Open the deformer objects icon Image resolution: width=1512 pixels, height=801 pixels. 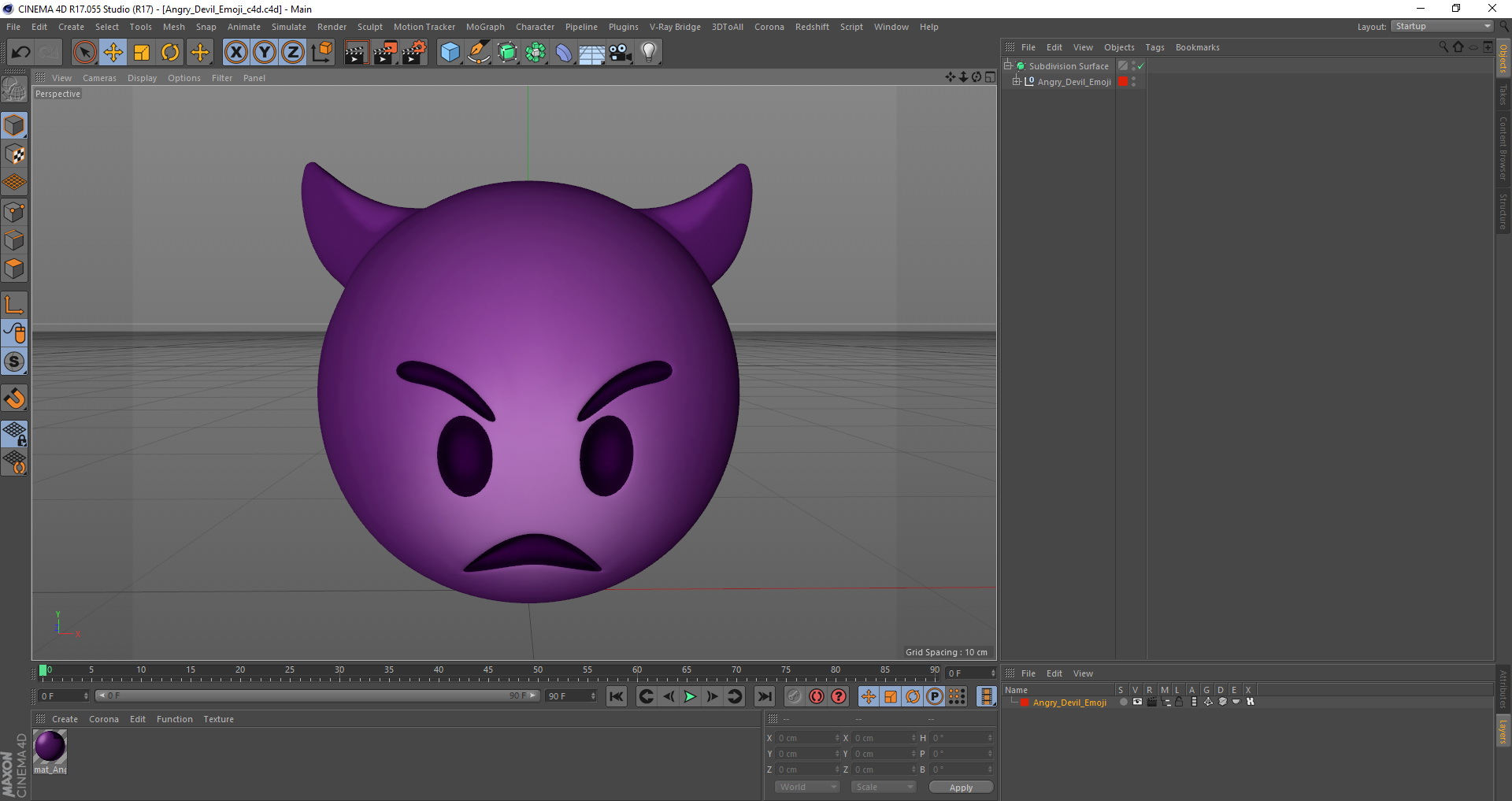click(565, 53)
